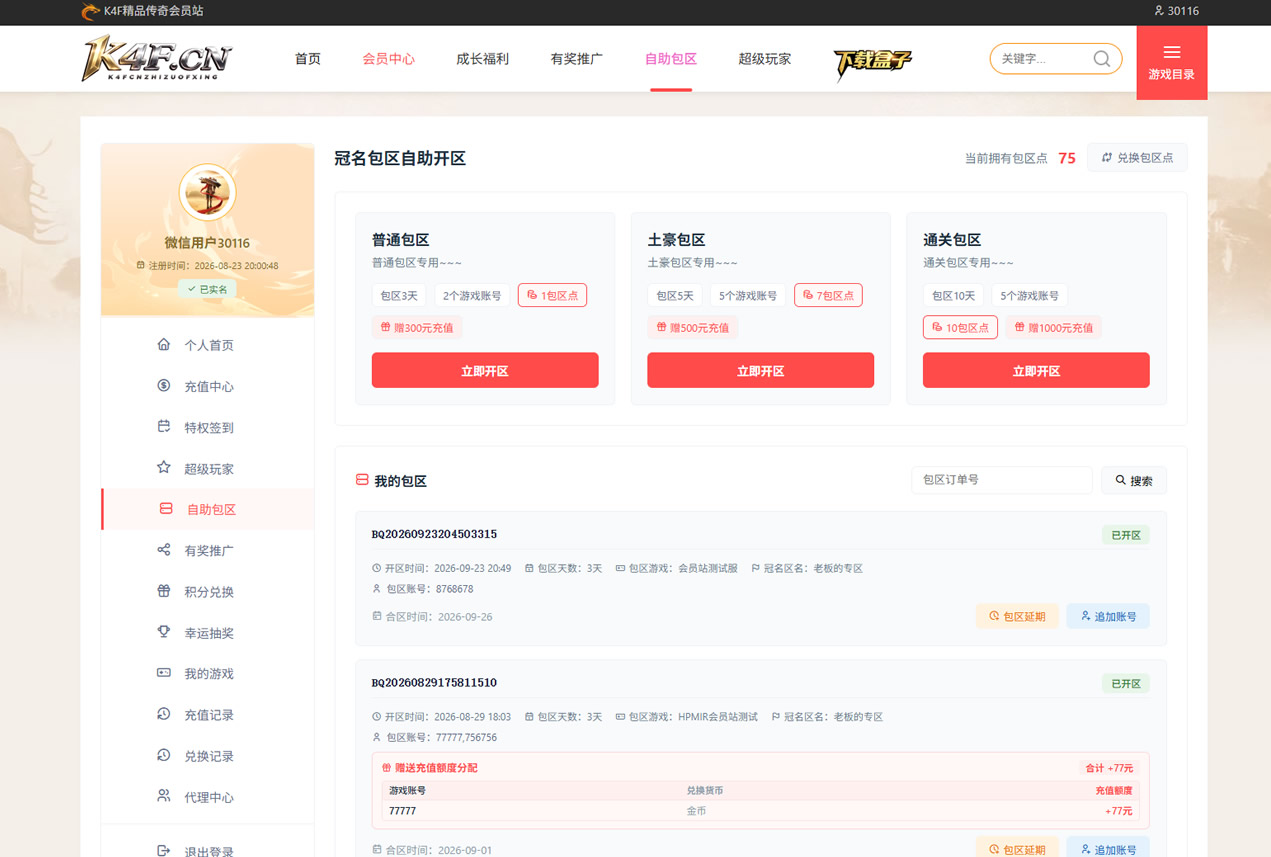Click the 1包区点 tag in 普通包区
The width and height of the screenshot is (1271, 857).
552,295
